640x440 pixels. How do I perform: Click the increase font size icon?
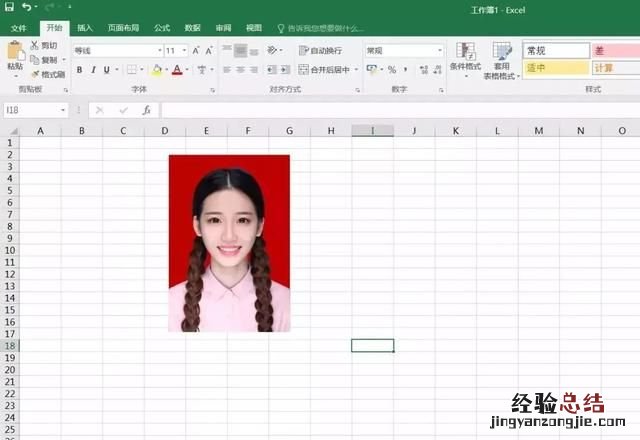coord(197,50)
